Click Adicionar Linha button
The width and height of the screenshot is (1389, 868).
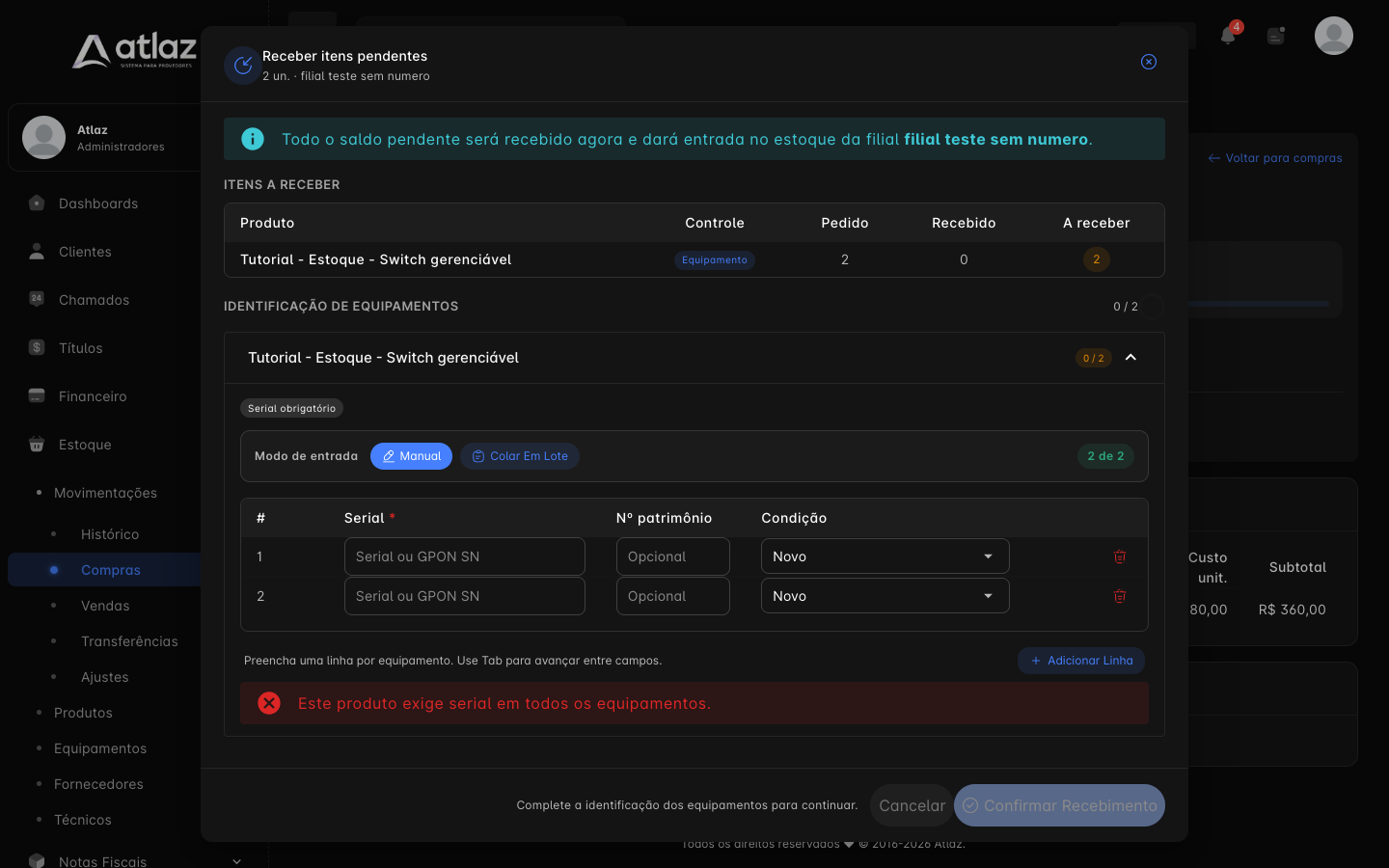click(1081, 661)
